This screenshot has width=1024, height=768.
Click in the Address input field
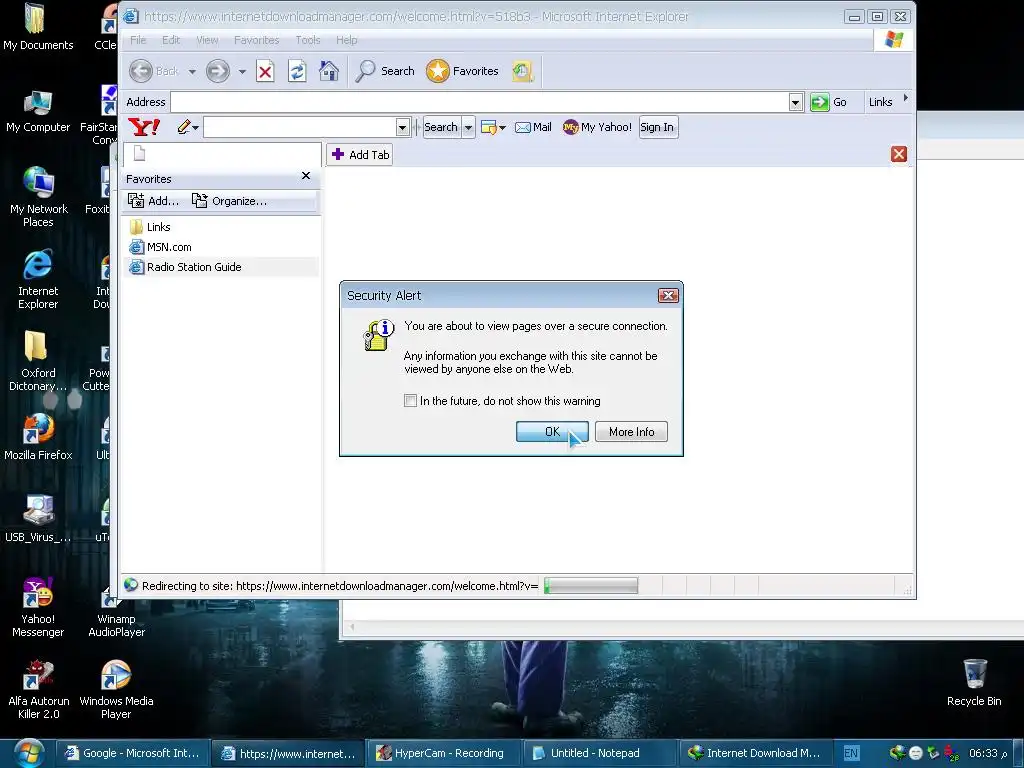point(479,102)
